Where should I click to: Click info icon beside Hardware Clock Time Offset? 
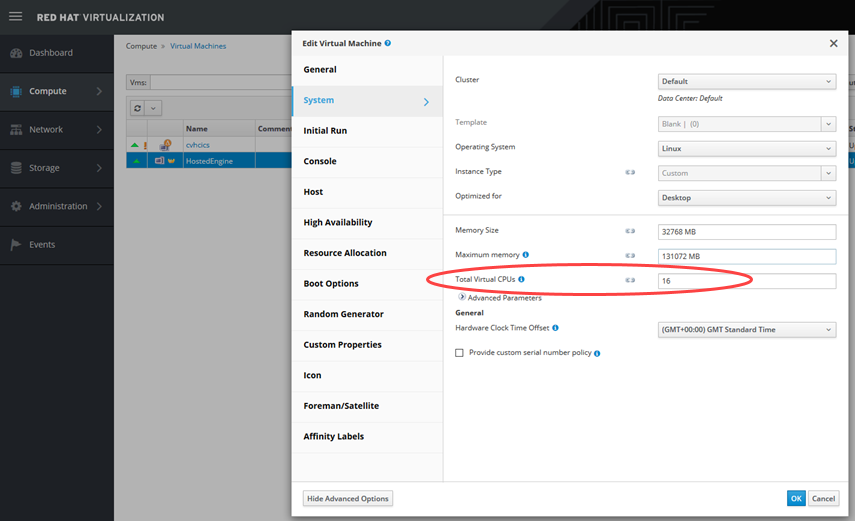(x=555, y=328)
